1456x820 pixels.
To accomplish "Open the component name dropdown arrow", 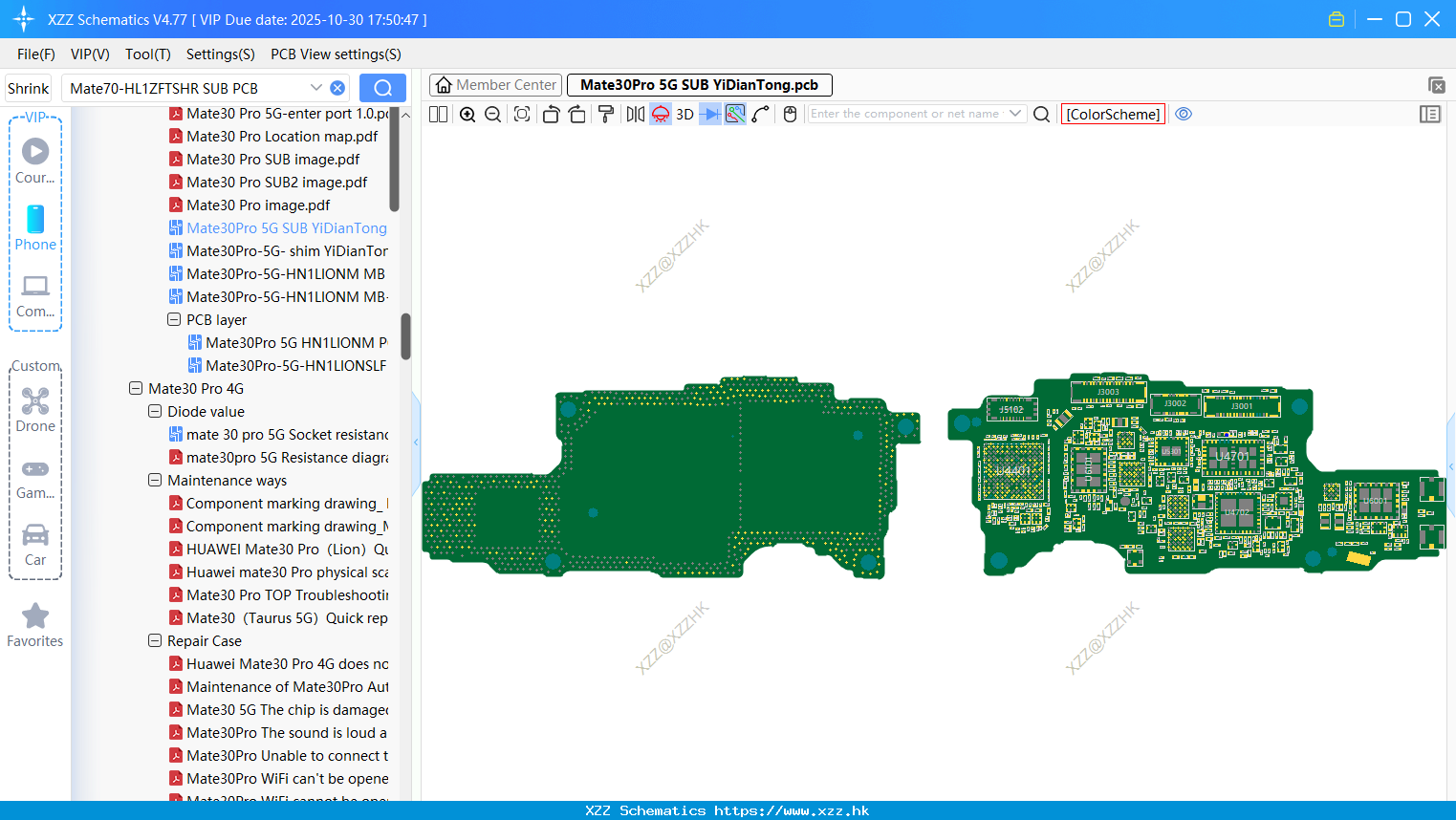I will [x=1015, y=114].
